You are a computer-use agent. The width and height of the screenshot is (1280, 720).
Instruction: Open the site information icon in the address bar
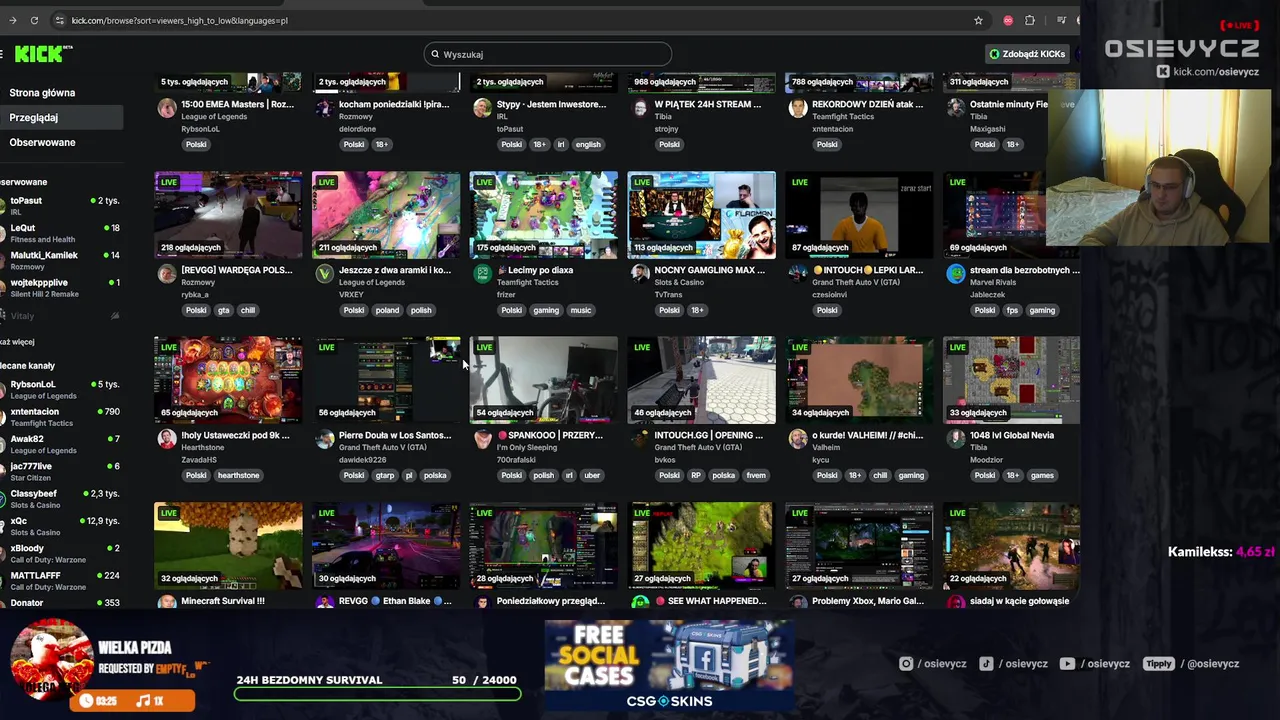click(x=60, y=20)
